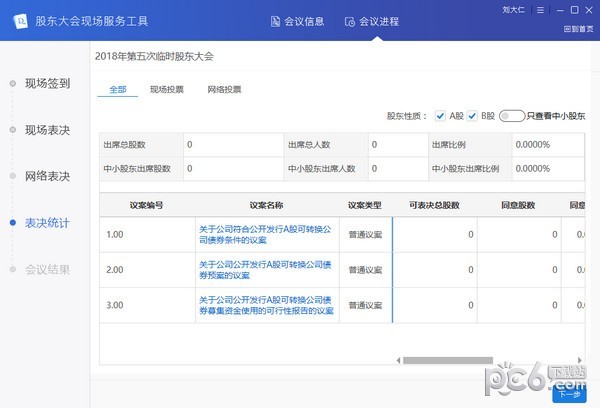Switch to the 现场投票 sub-tab

tap(167, 90)
